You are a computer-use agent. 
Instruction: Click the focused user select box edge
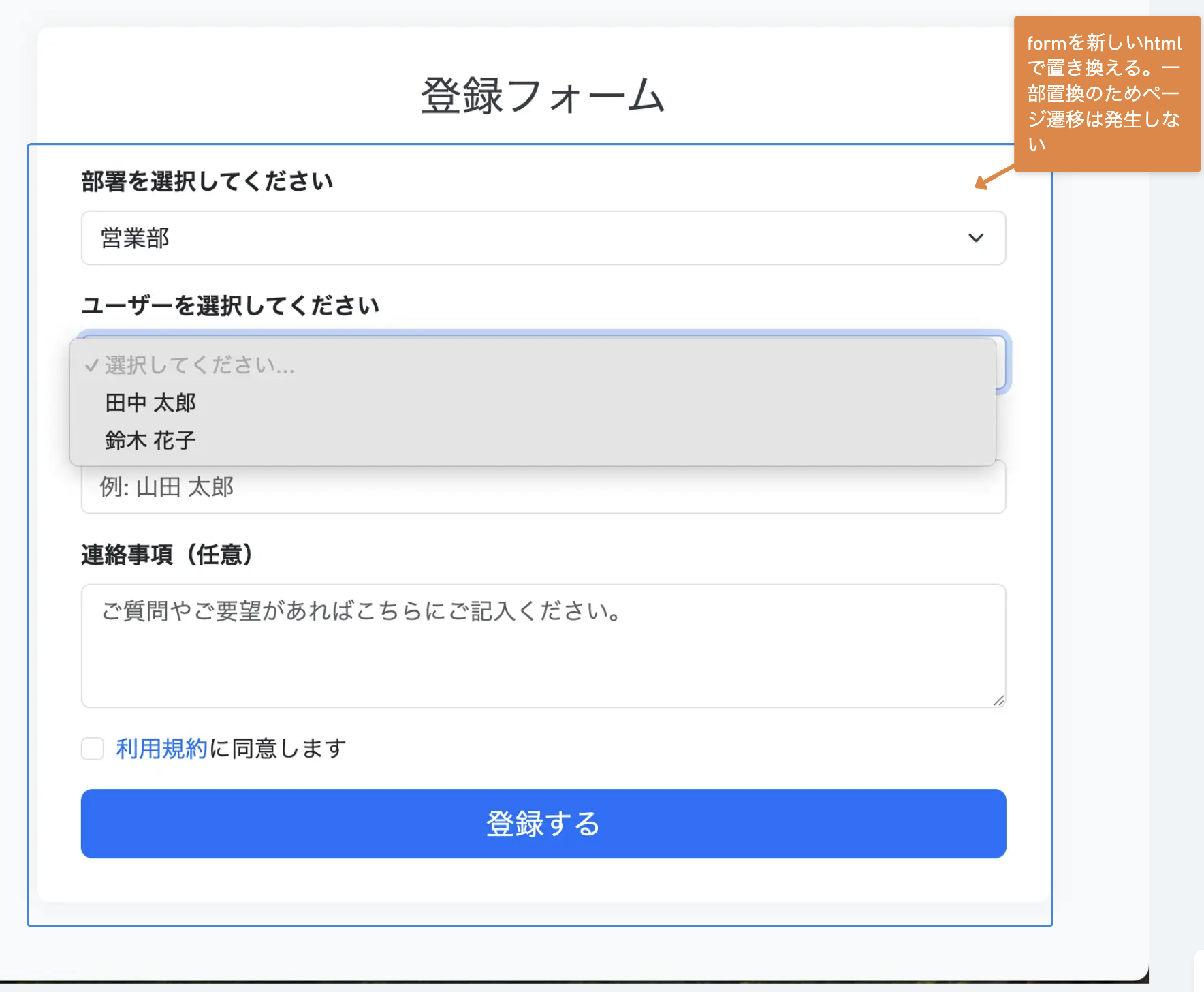coord(1002,362)
